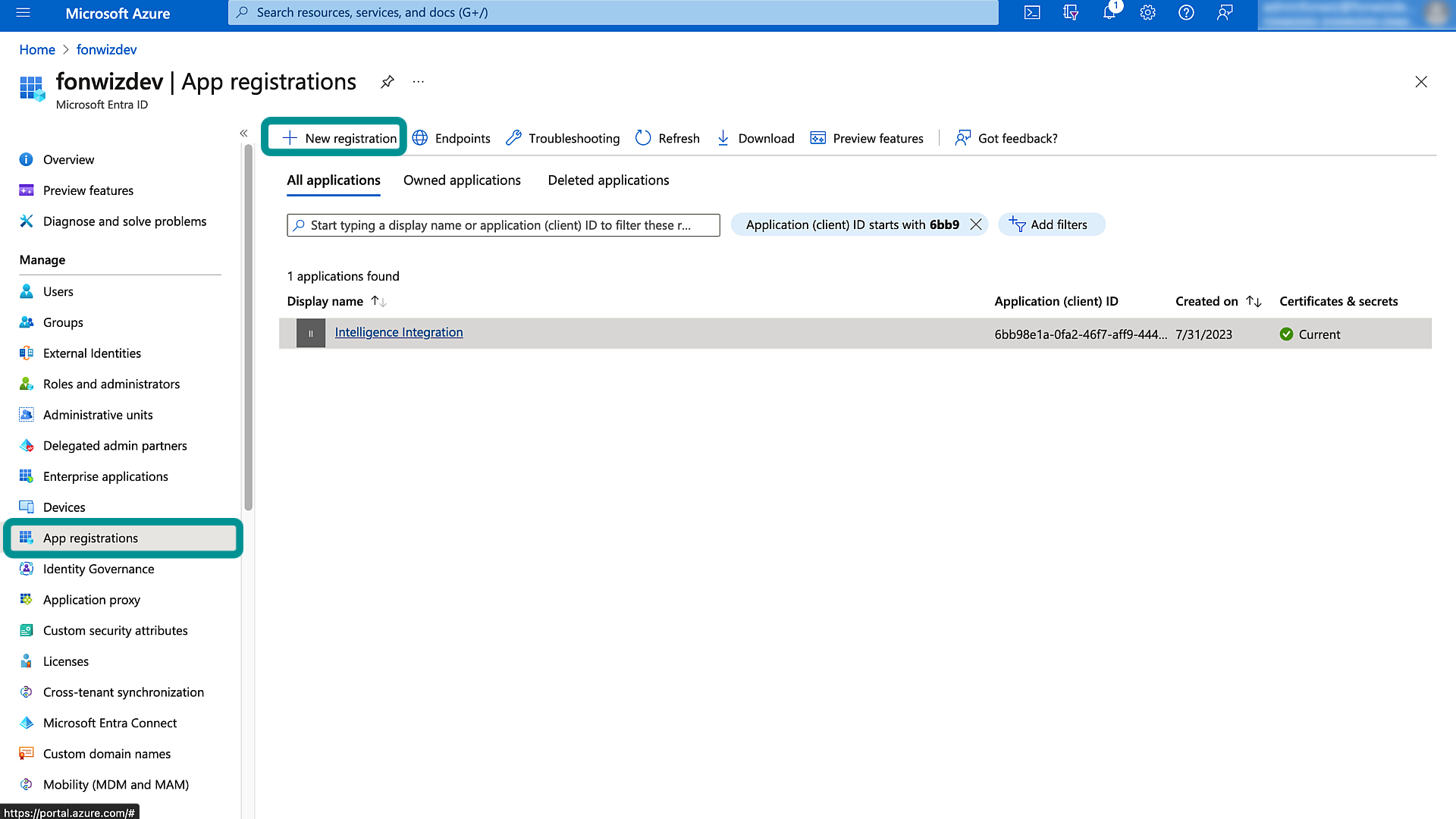The height and width of the screenshot is (819, 1456).
Task: Open the more options ellipsis
Action: 419,82
